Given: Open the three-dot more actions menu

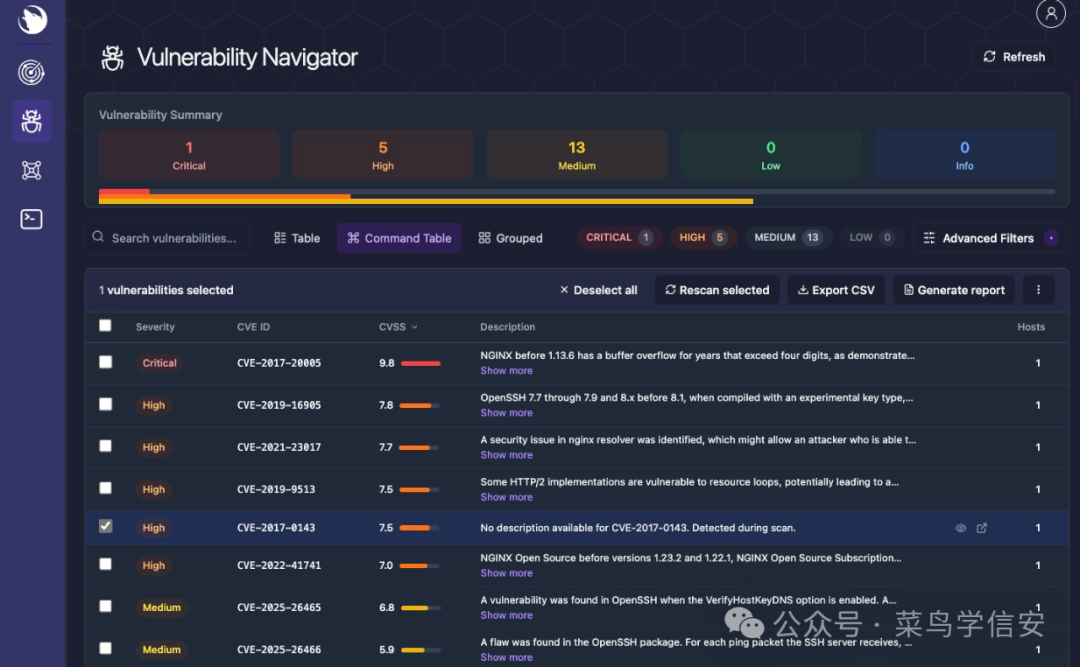Looking at the screenshot, I should 1038,290.
